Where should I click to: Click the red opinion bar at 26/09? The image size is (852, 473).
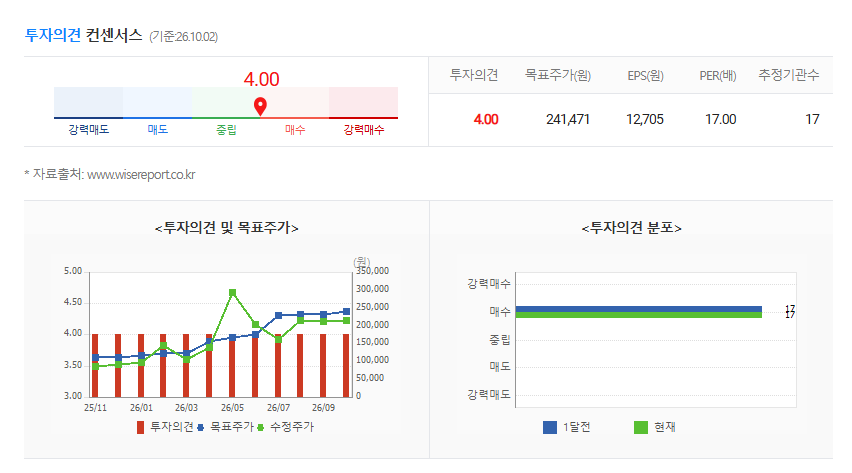coord(323,365)
